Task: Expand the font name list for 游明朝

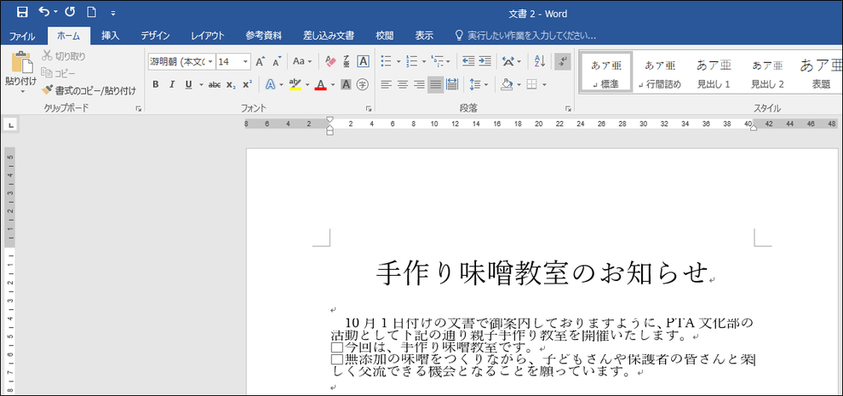Action: pyautogui.click(x=210, y=62)
